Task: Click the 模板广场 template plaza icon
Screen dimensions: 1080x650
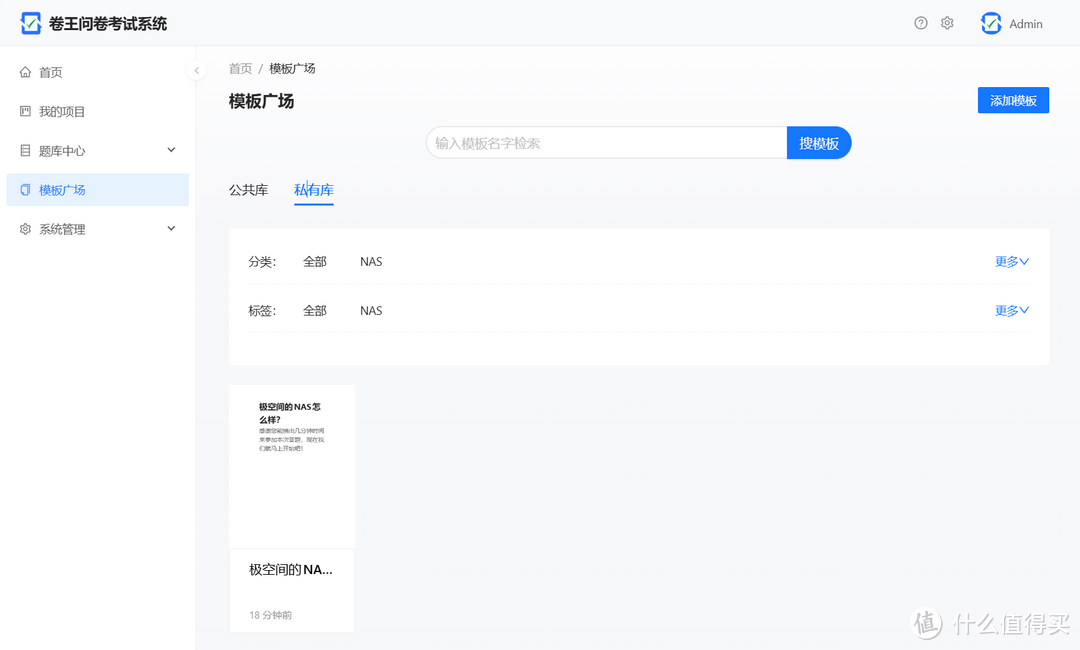Action: coord(24,189)
